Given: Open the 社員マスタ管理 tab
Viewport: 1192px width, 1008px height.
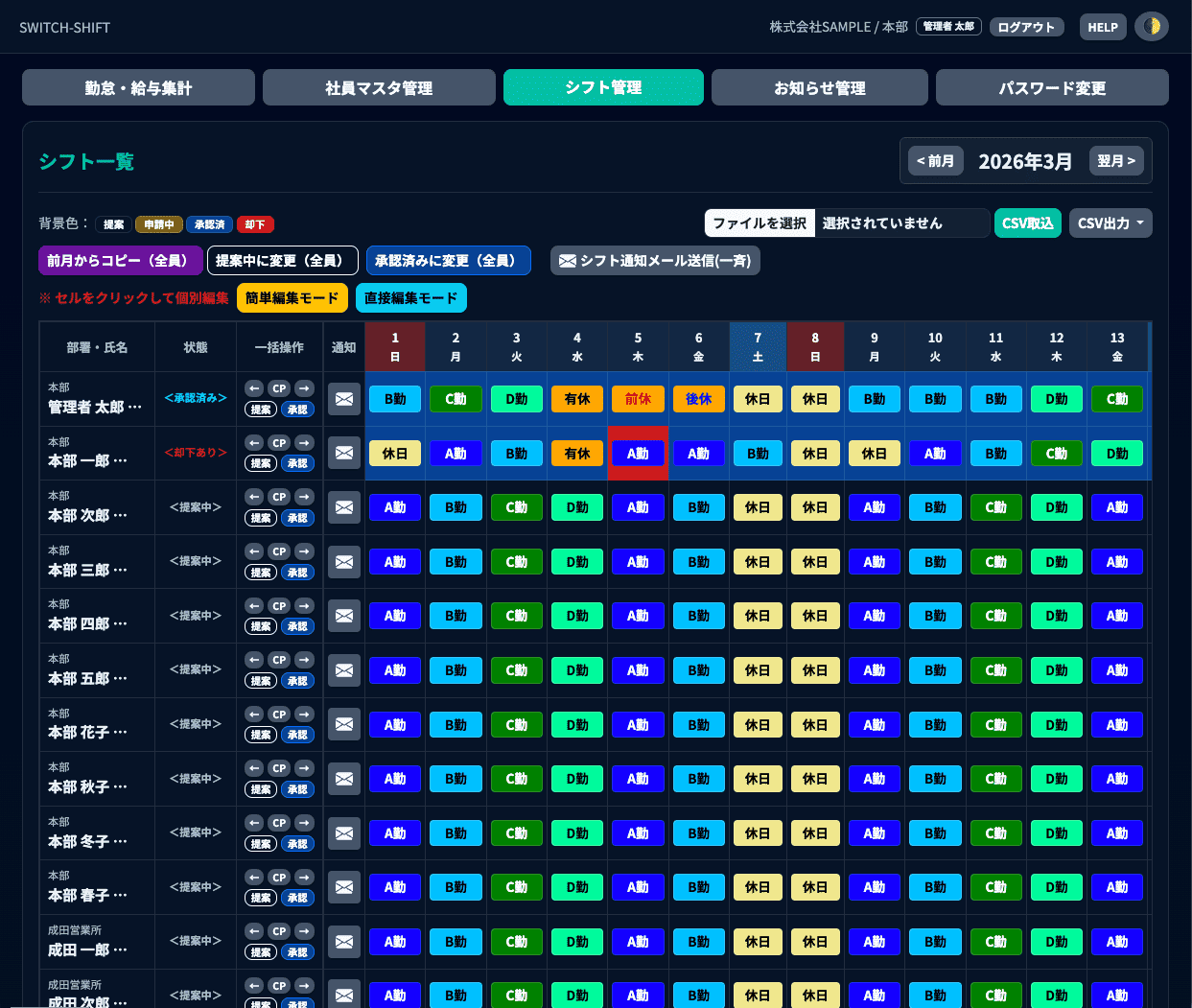Looking at the screenshot, I should (x=379, y=87).
